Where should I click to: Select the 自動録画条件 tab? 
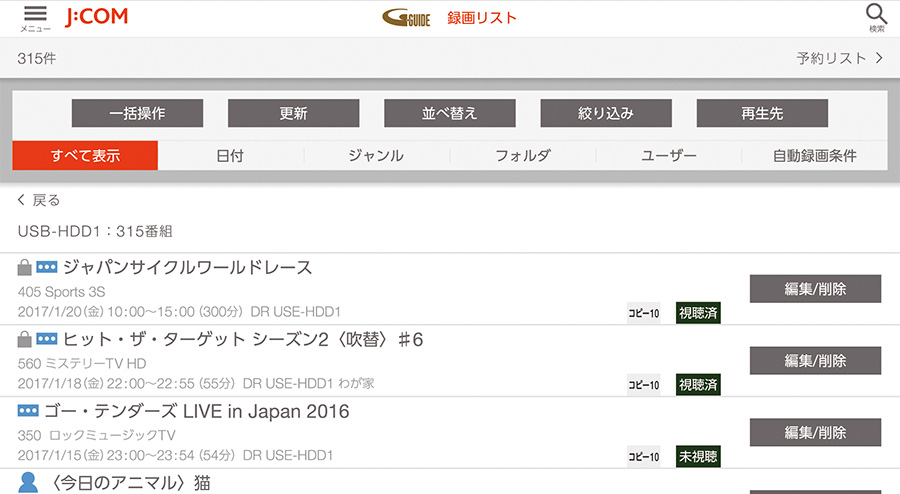pos(814,155)
